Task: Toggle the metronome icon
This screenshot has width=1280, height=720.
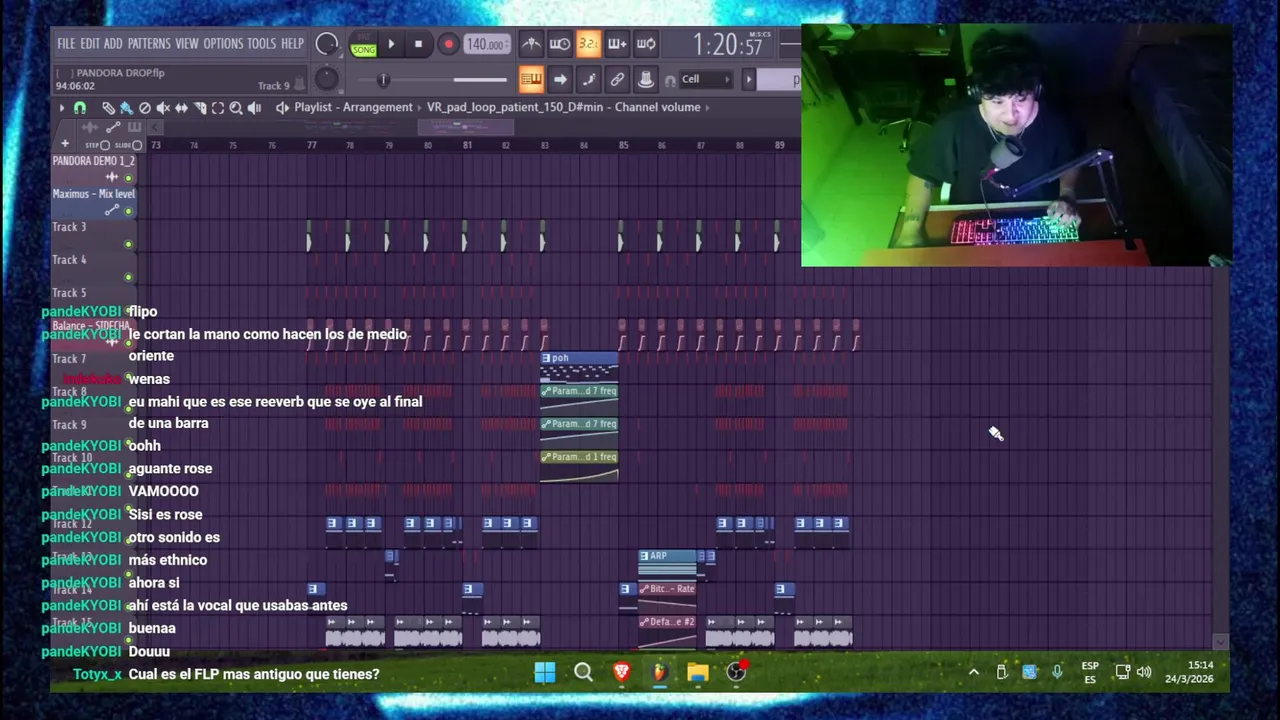Action: (x=531, y=44)
